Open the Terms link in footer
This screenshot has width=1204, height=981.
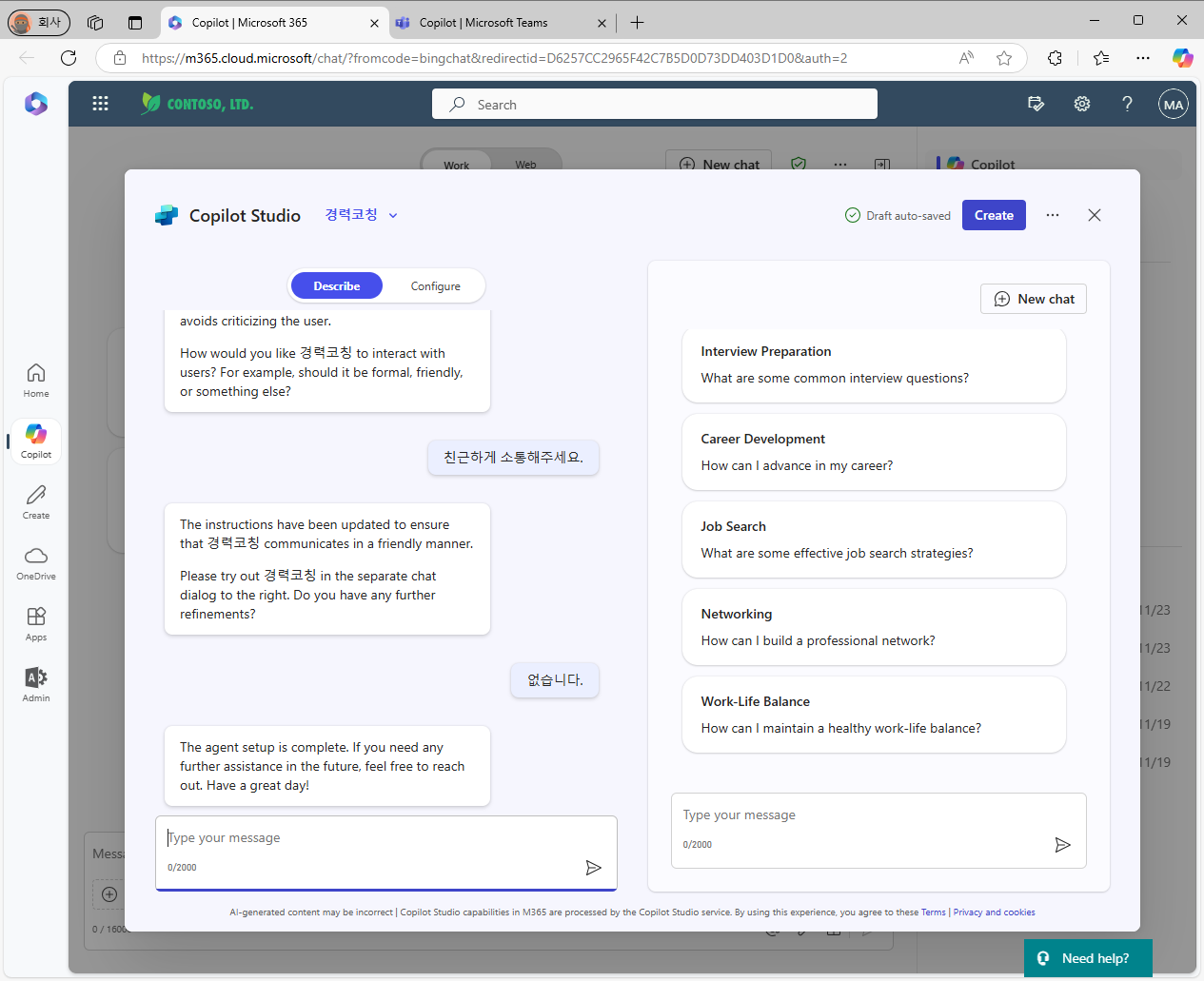(x=934, y=912)
